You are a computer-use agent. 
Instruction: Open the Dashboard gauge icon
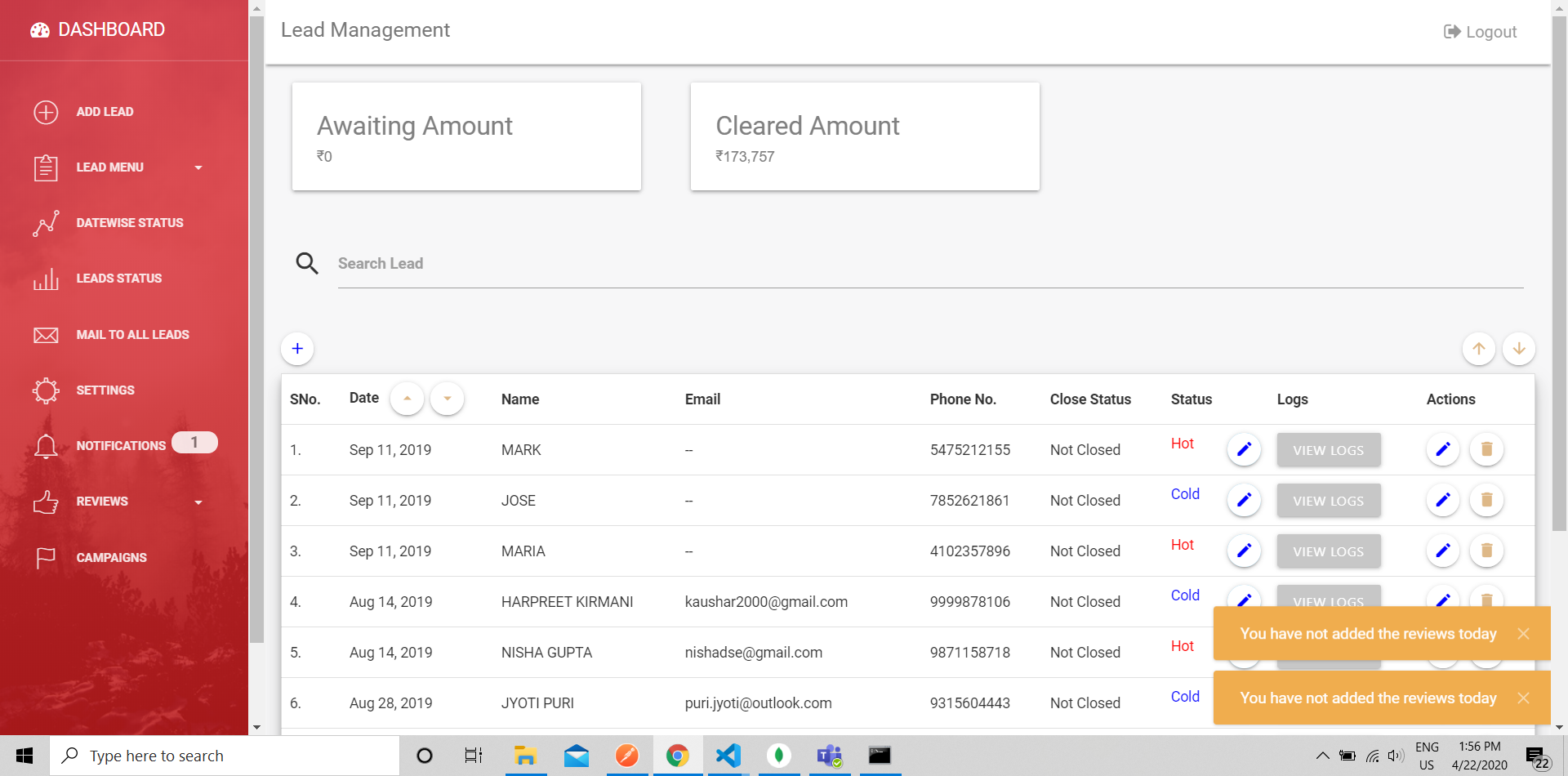point(40,30)
